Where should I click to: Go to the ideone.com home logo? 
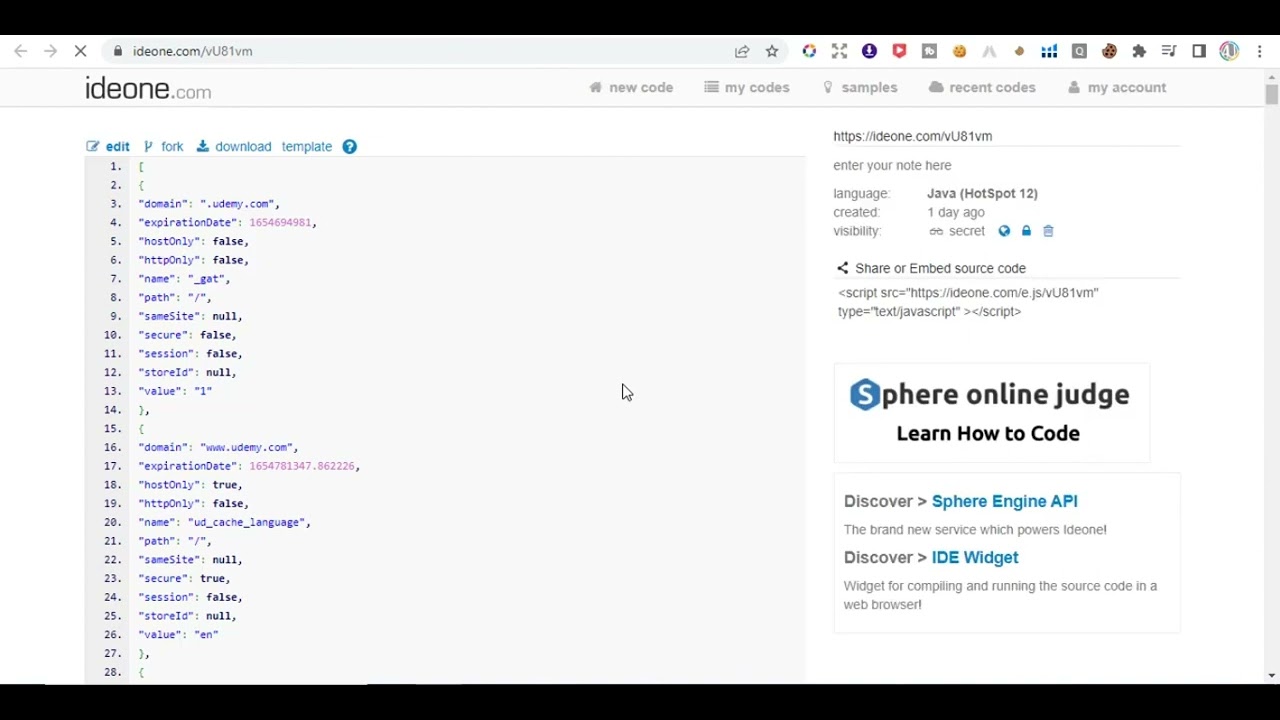[148, 89]
